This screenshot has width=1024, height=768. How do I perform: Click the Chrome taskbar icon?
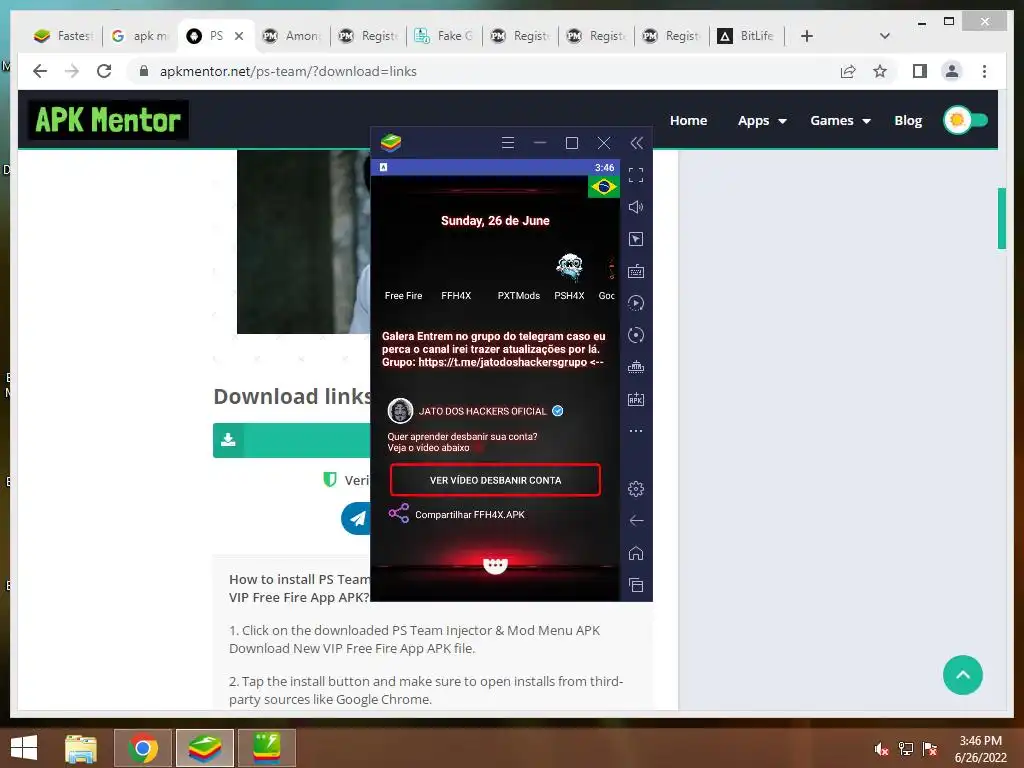[143, 748]
